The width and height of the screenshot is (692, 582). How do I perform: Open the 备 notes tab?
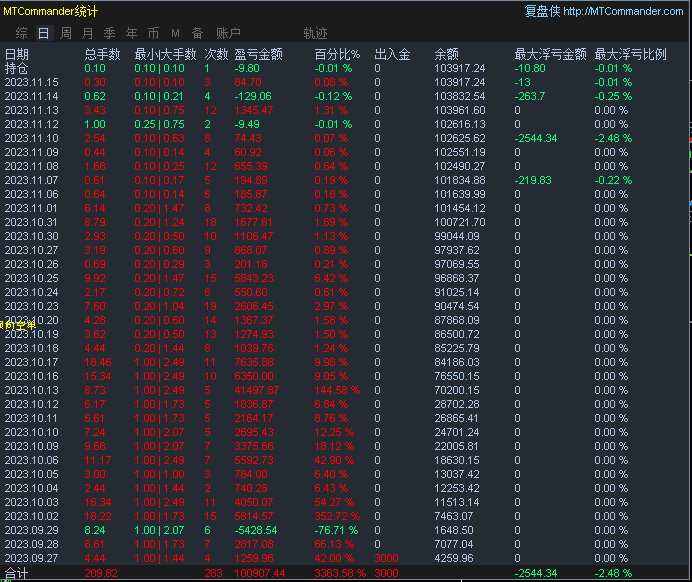click(x=197, y=33)
